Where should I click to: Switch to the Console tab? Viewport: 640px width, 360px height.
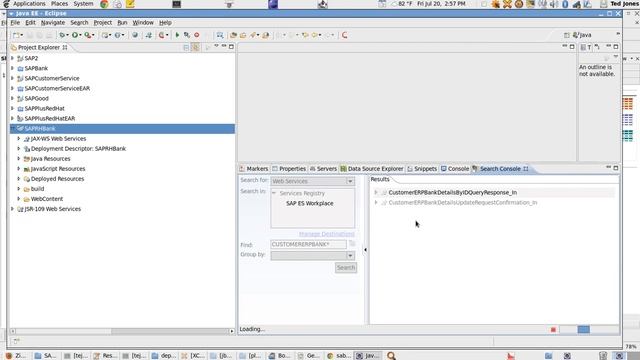455,169
